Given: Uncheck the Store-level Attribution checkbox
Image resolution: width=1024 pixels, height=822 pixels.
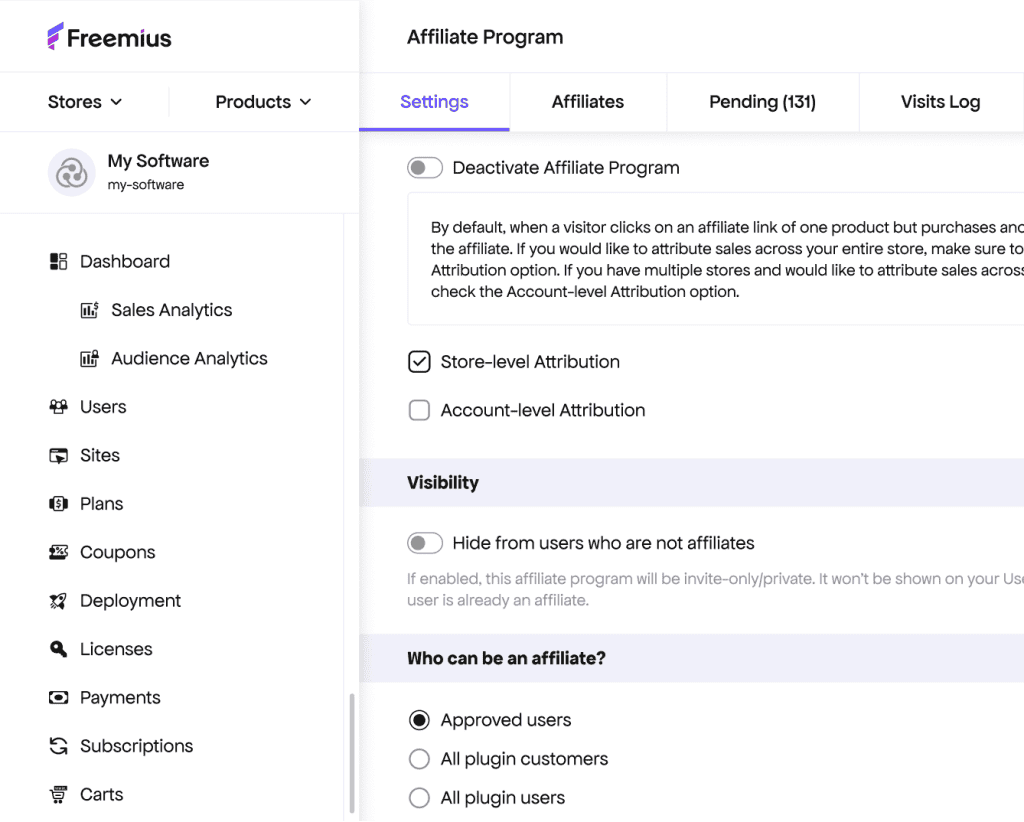Looking at the screenshot, I should [x=419, y=362].
